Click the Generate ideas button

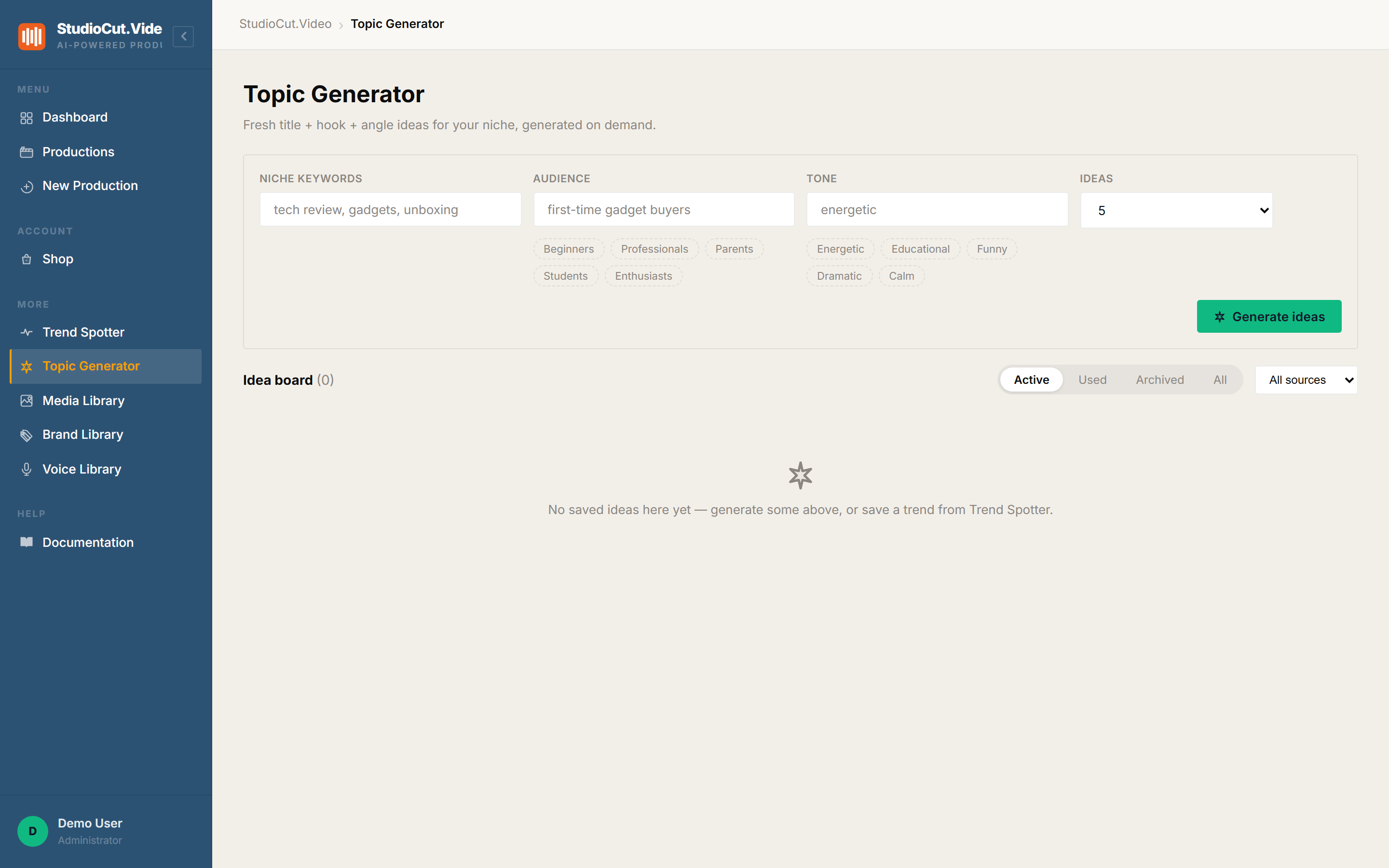pos(1269,316)
